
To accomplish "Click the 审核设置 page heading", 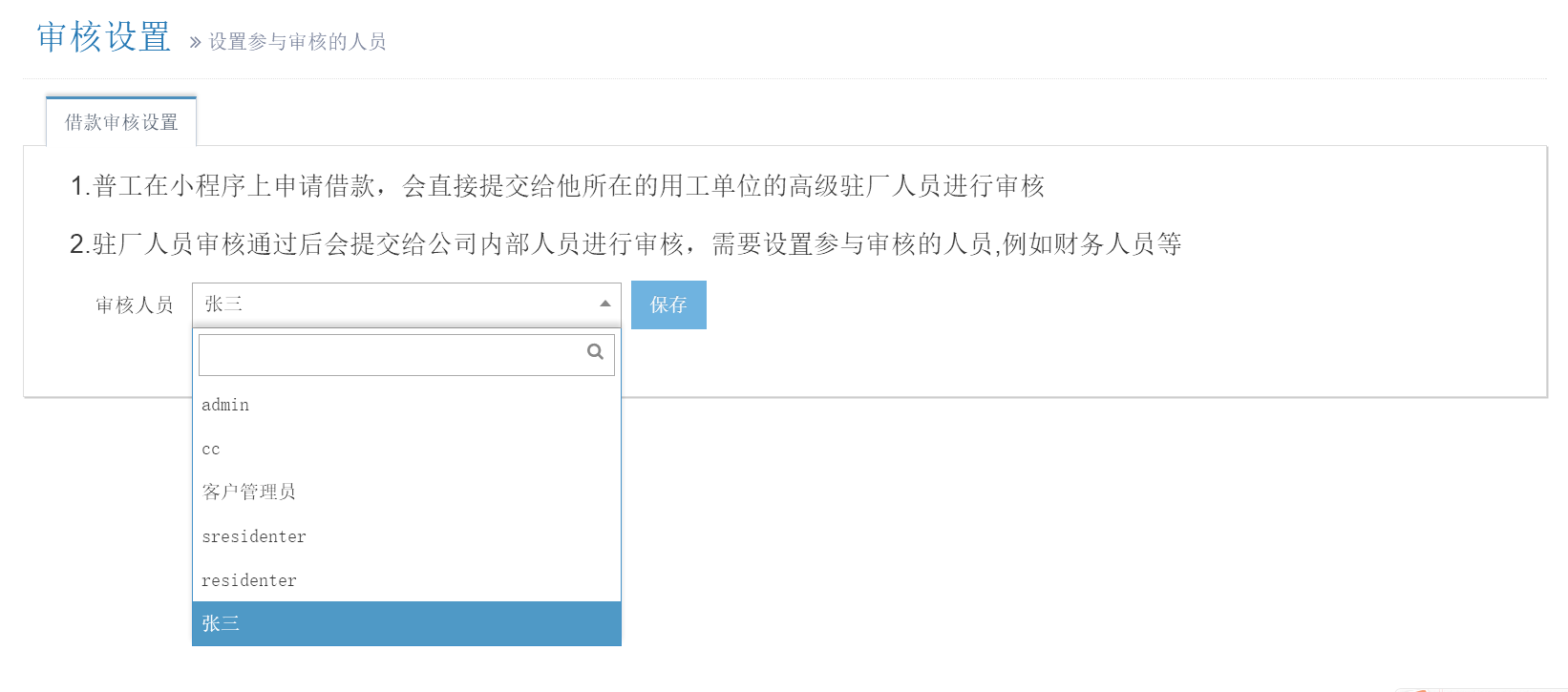I will [x=104, y=37].
